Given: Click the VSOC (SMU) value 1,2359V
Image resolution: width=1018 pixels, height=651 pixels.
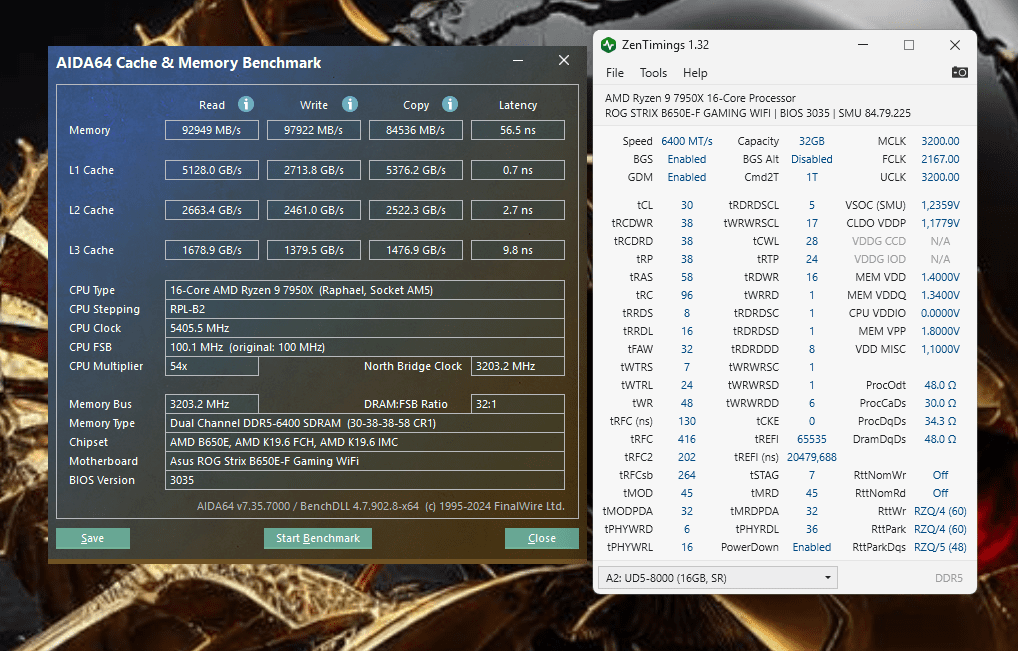Looking at the screenshot, I should [940, 205].
